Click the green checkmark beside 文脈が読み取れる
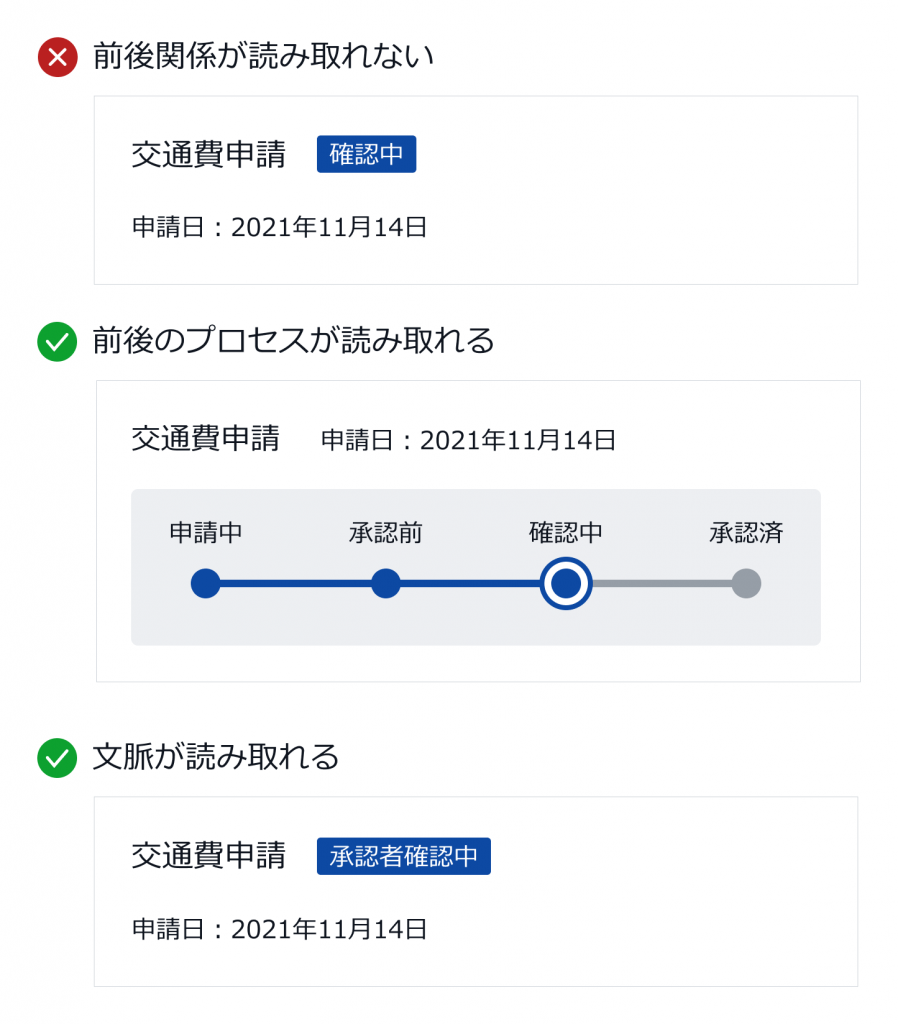Viewport: 898px width, 1024px height. click(57, 758)
